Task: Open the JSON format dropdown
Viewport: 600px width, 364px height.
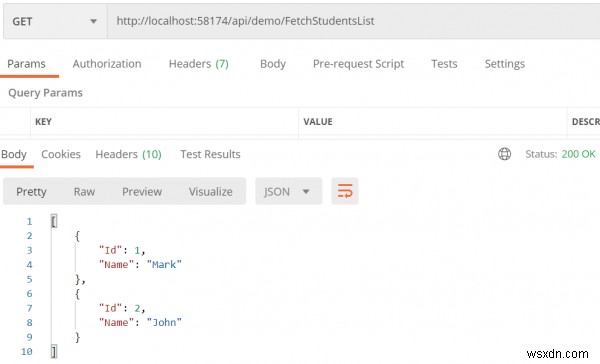Action: click(289, 191)
